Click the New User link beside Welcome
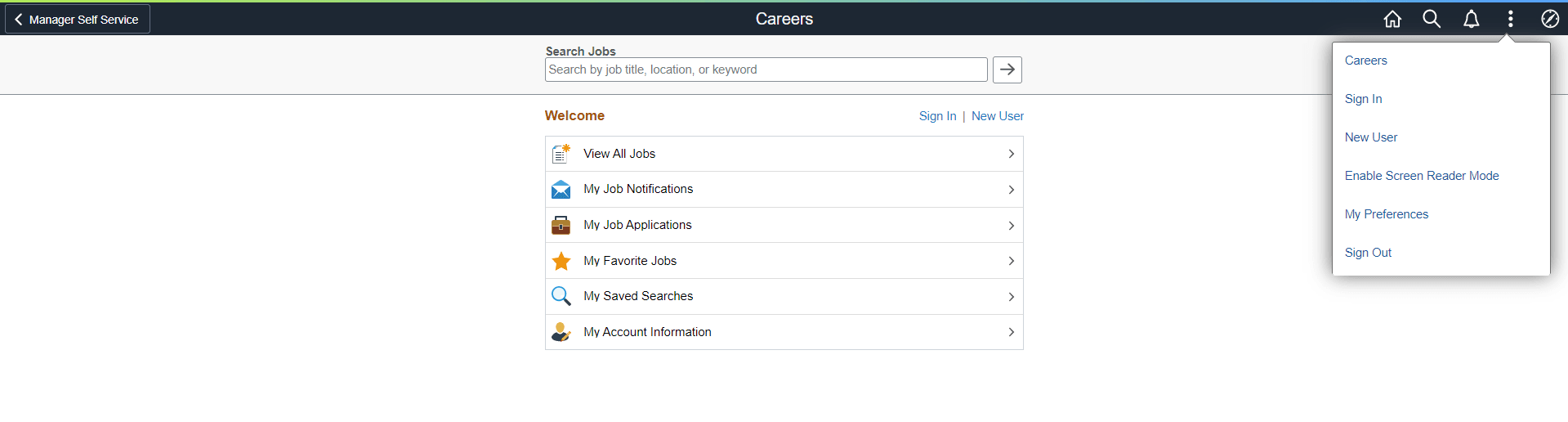 pos(997,116)
